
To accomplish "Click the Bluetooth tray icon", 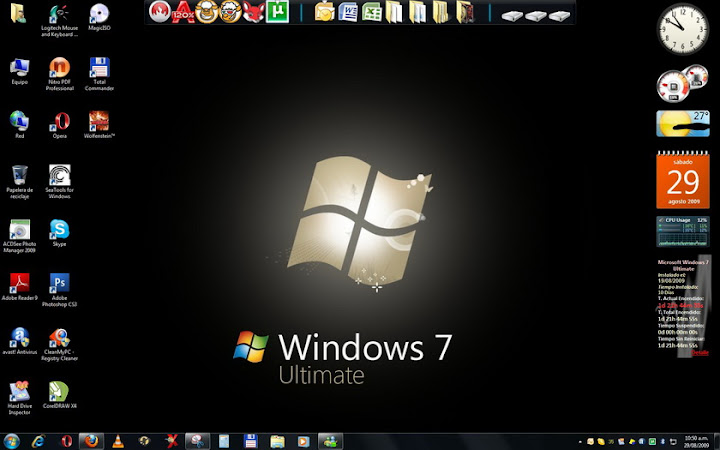I will (663, 441).
